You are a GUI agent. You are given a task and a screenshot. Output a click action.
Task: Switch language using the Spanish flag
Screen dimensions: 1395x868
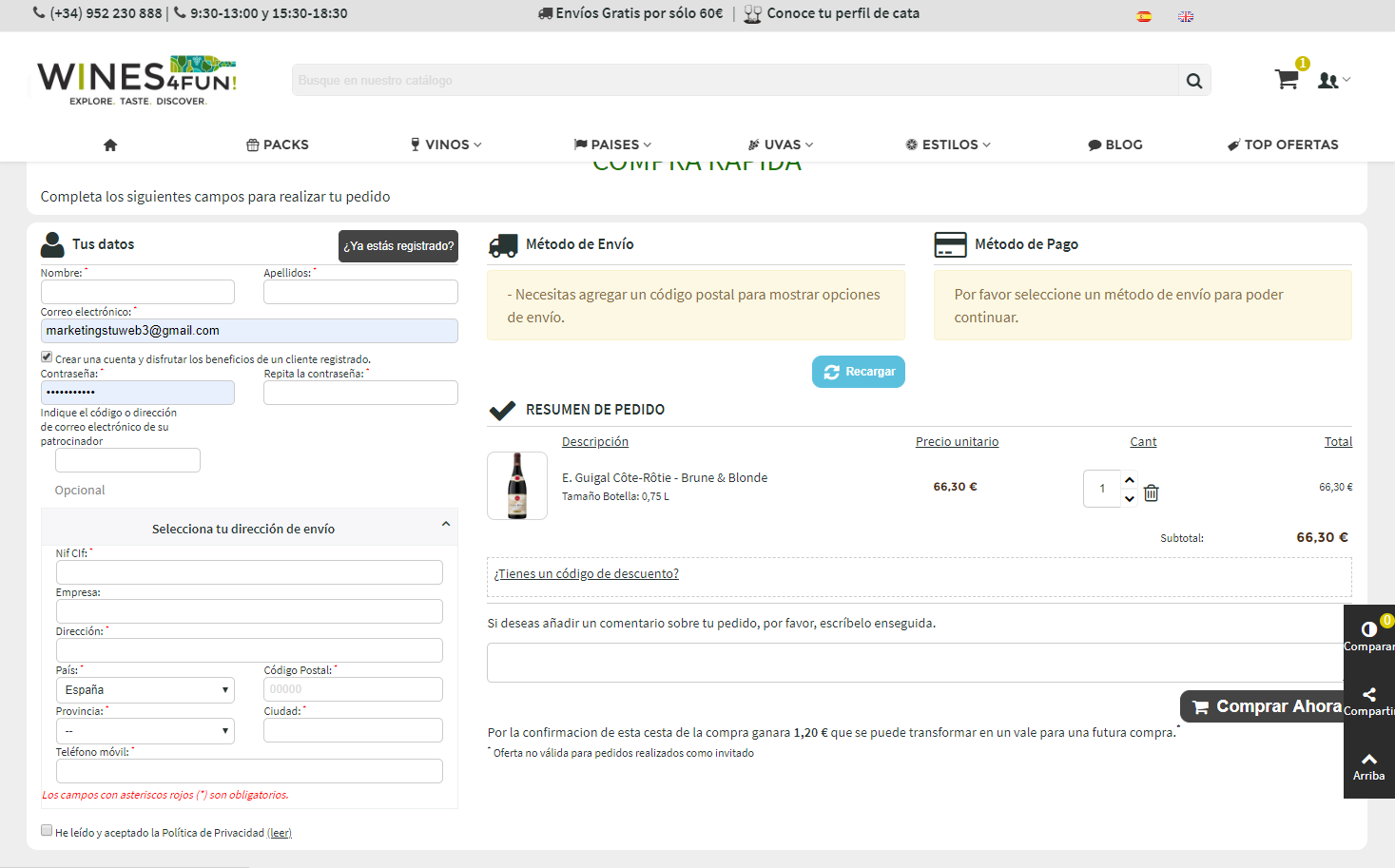pyautogui.click(x=1144, y=16)
